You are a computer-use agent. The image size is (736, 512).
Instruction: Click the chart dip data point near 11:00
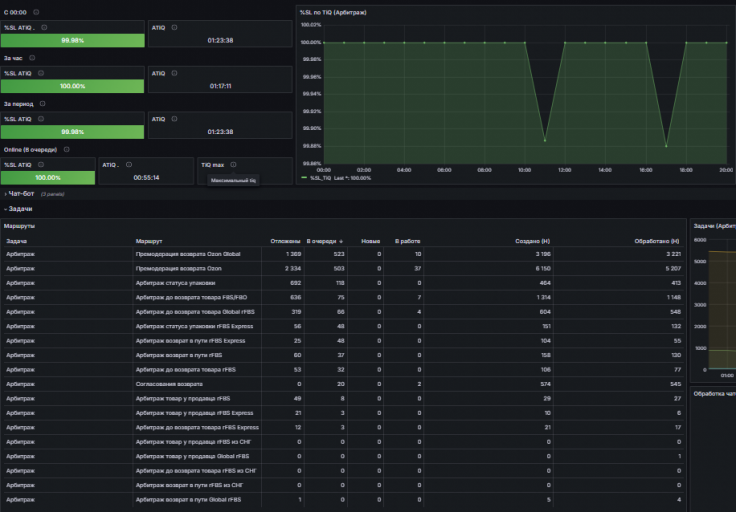tap(545, 140)
